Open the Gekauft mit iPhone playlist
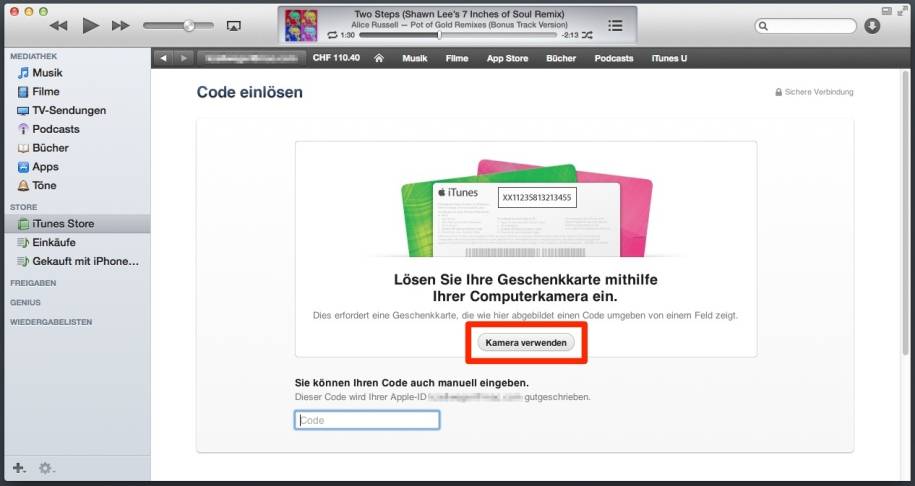The height and width of the screenshot is (486, 915). pos(76,261)
